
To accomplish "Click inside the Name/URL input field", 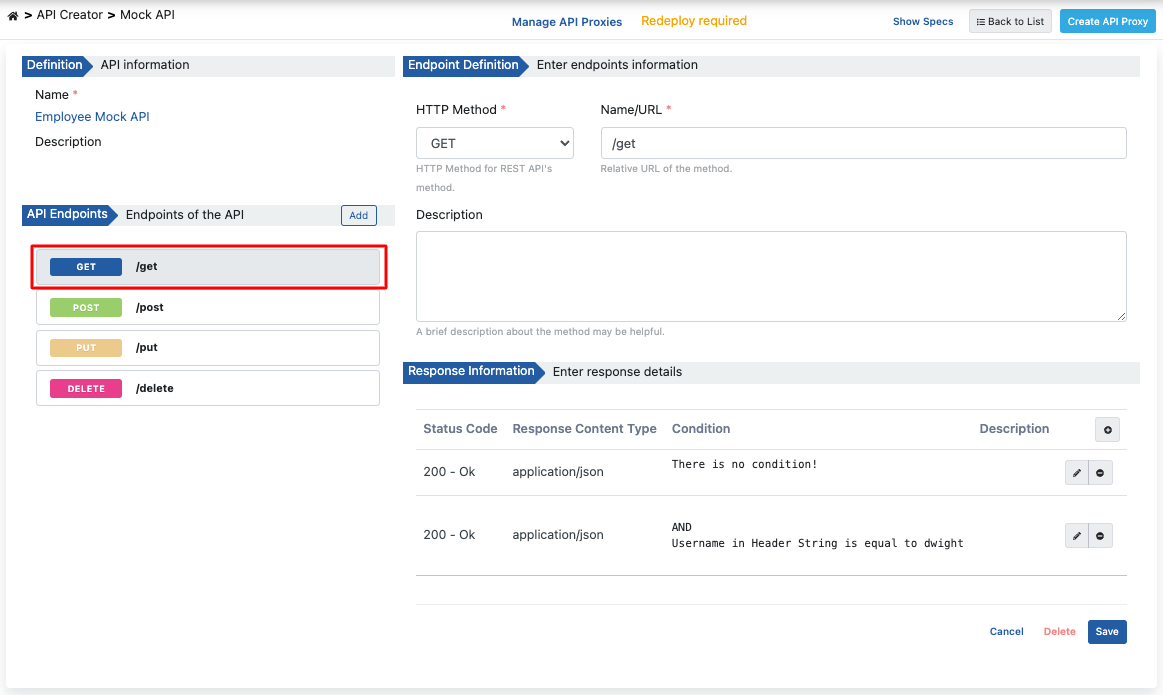I will click(863, 142).
